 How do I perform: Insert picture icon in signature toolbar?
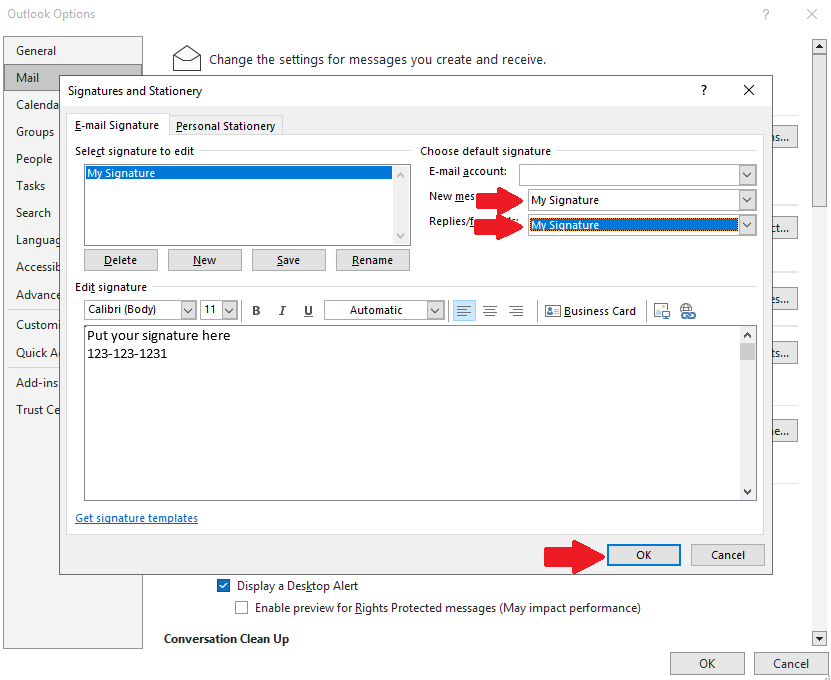662,311
